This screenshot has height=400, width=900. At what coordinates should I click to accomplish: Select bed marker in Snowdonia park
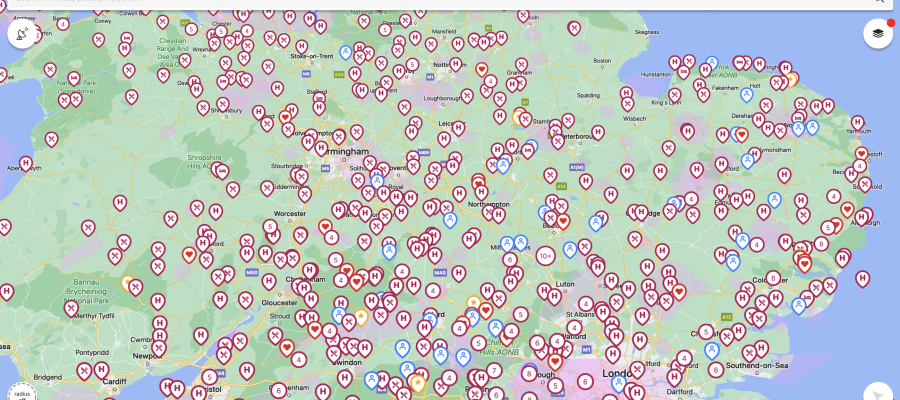[74, 79]
